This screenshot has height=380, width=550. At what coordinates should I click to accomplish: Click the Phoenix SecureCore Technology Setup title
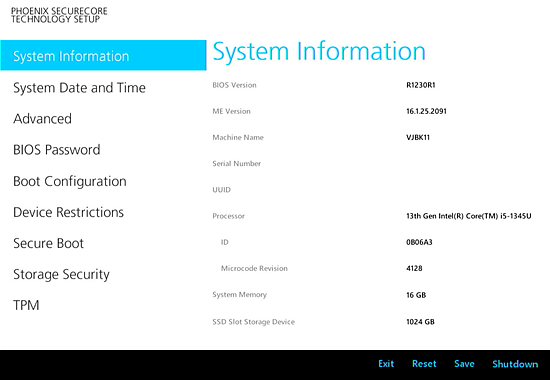pos(59,15)
